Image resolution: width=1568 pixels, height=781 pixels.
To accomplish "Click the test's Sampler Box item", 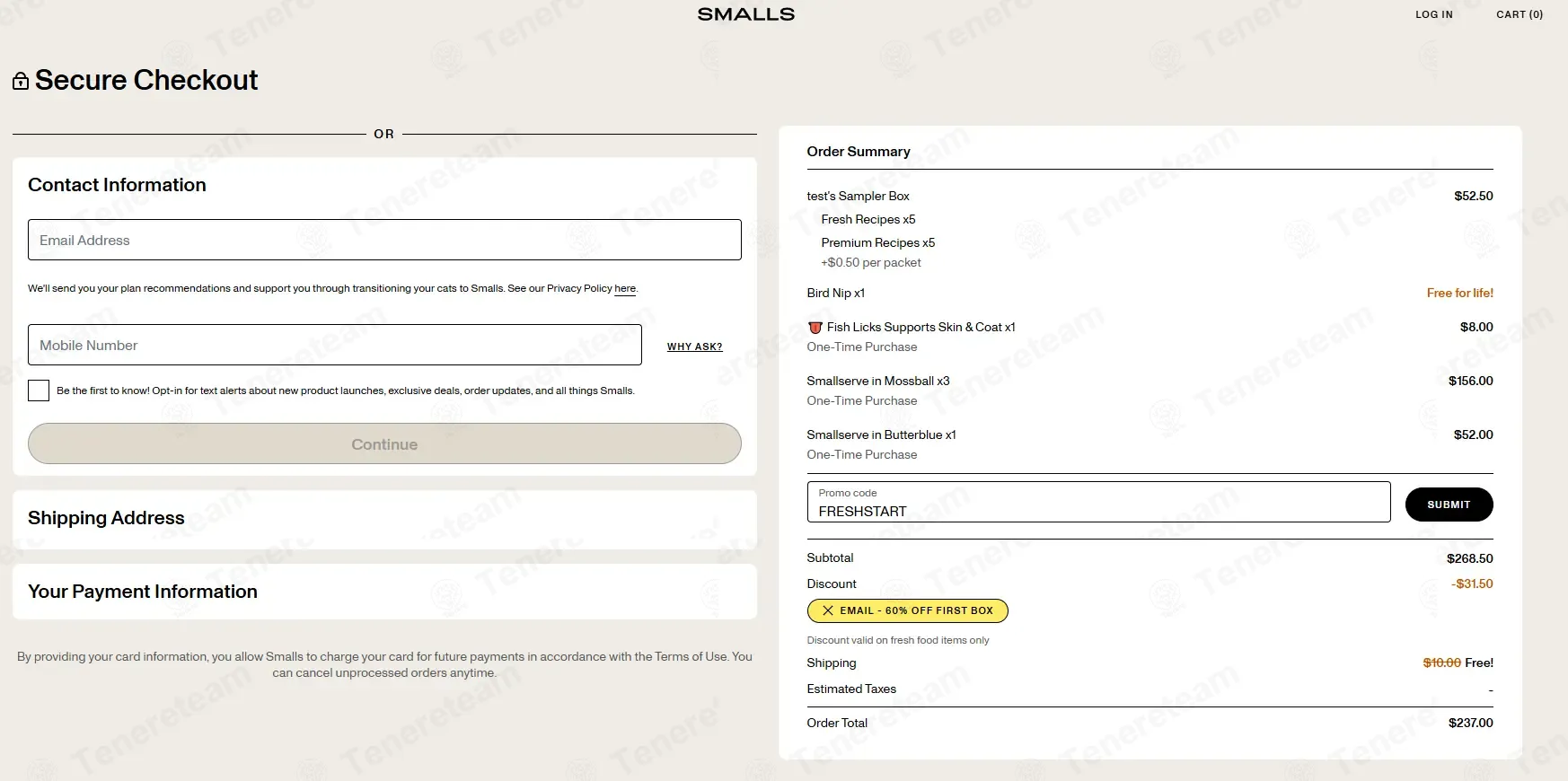I will pos(858,196).
